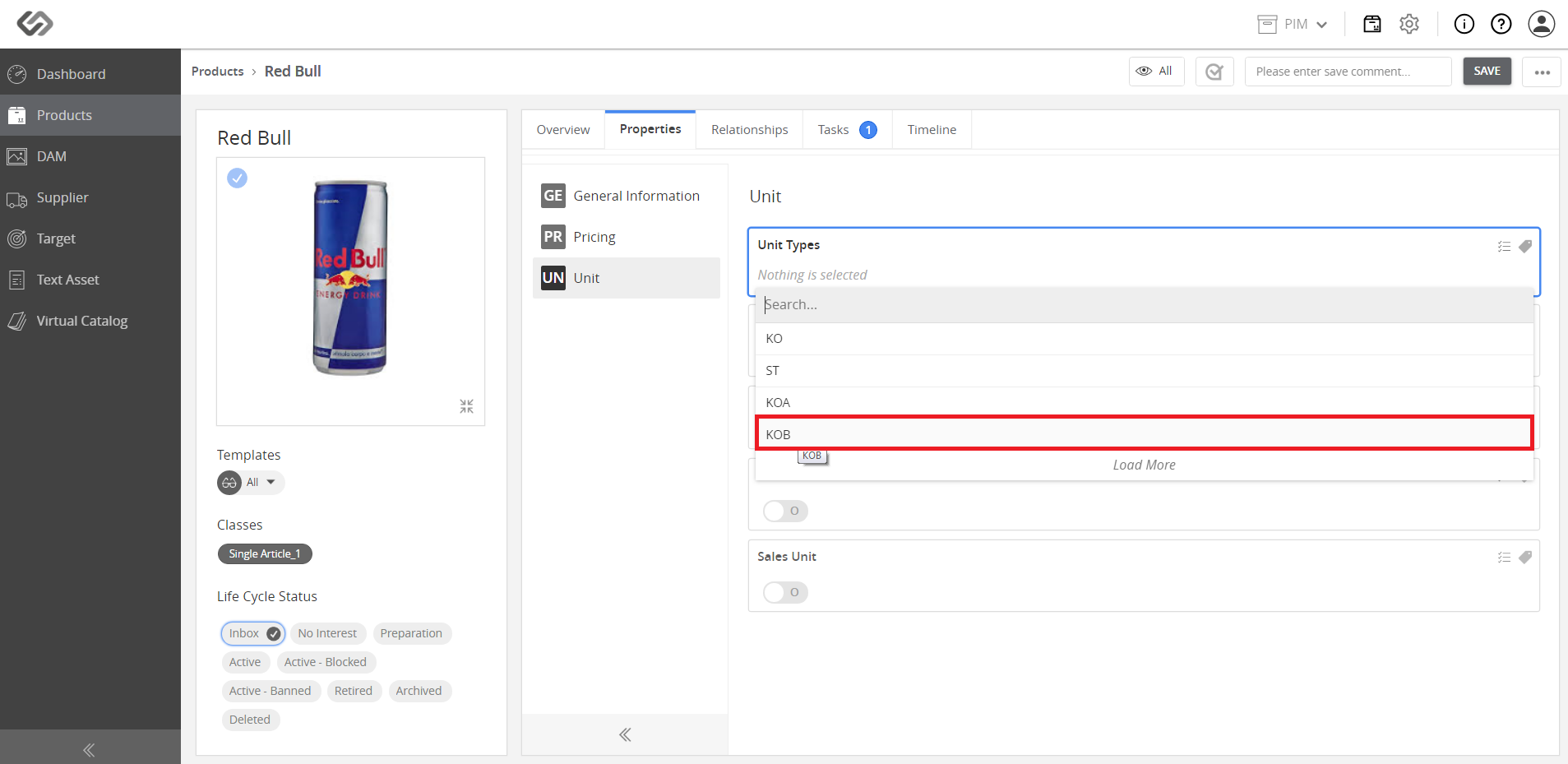Select the Preparation life cycle status
Viewport: 1568px width, 764px height.
(x=411, y=633)
